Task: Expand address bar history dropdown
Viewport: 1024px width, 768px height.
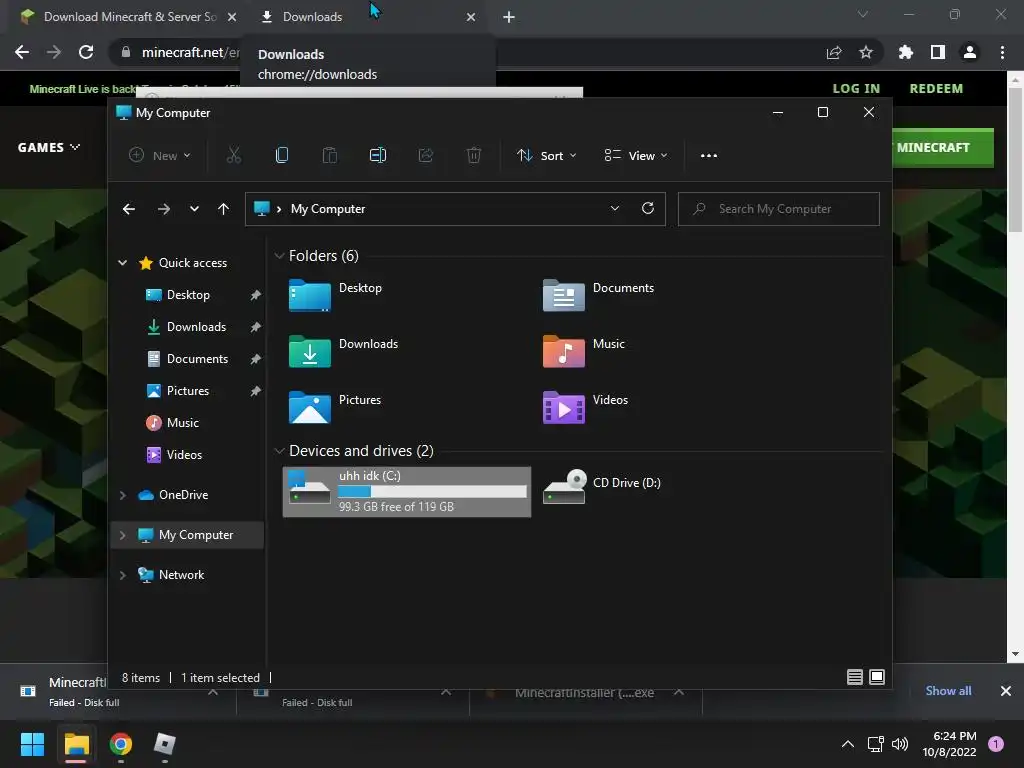Action: [x=615, y=208]
